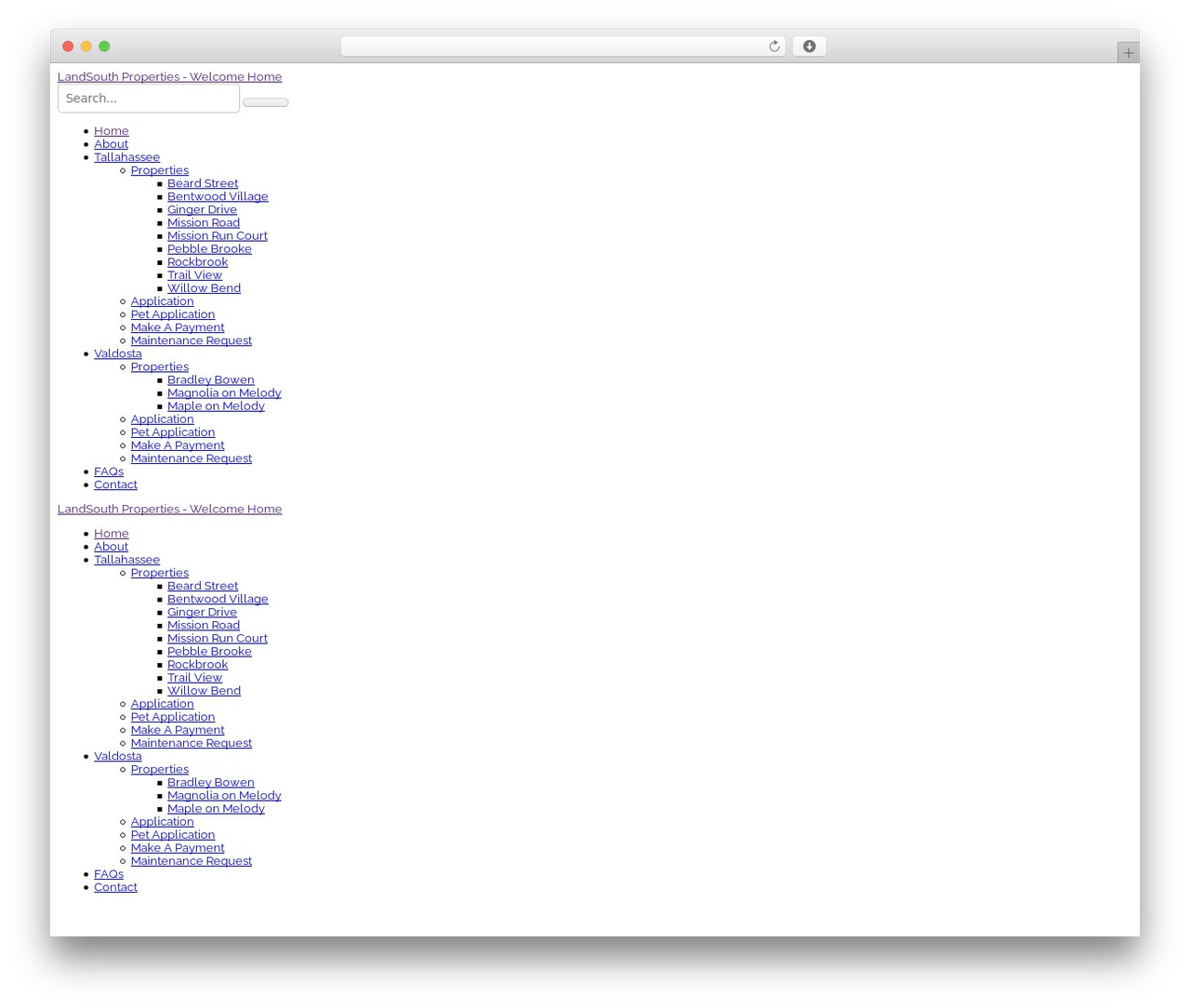Open Willow Bend in the upper menu
Image resolution: width=1190 pixels, height=1008 pixels.
pyautogui.click(x=204, y=288)
